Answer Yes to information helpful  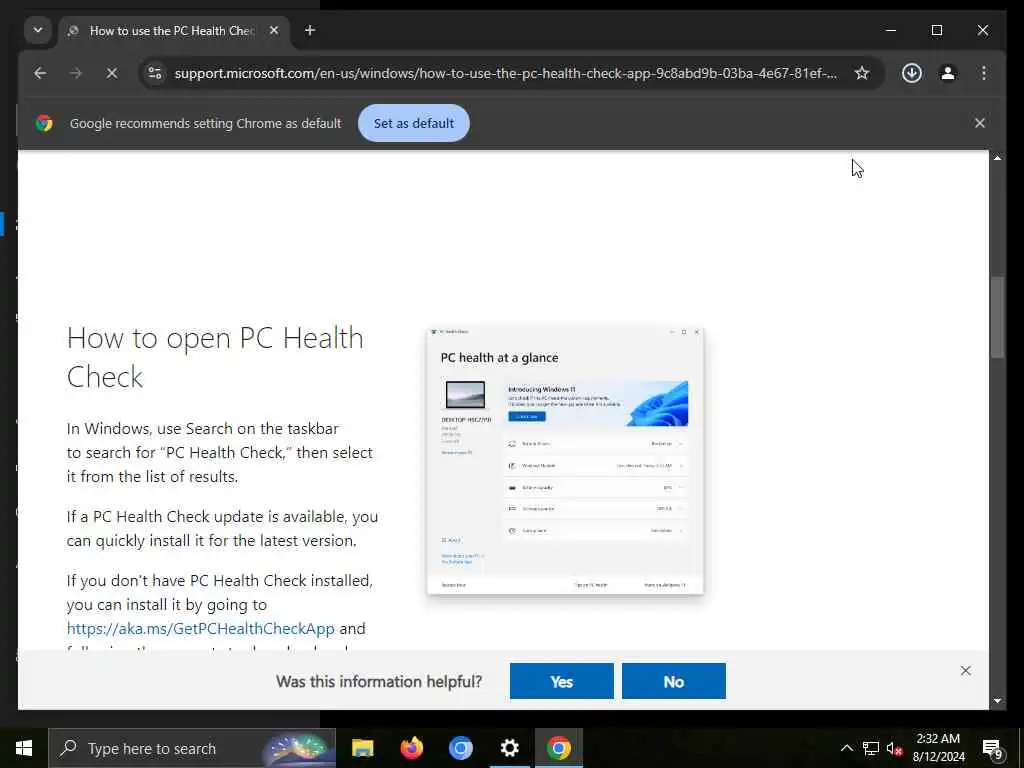[x=562, y=681]
